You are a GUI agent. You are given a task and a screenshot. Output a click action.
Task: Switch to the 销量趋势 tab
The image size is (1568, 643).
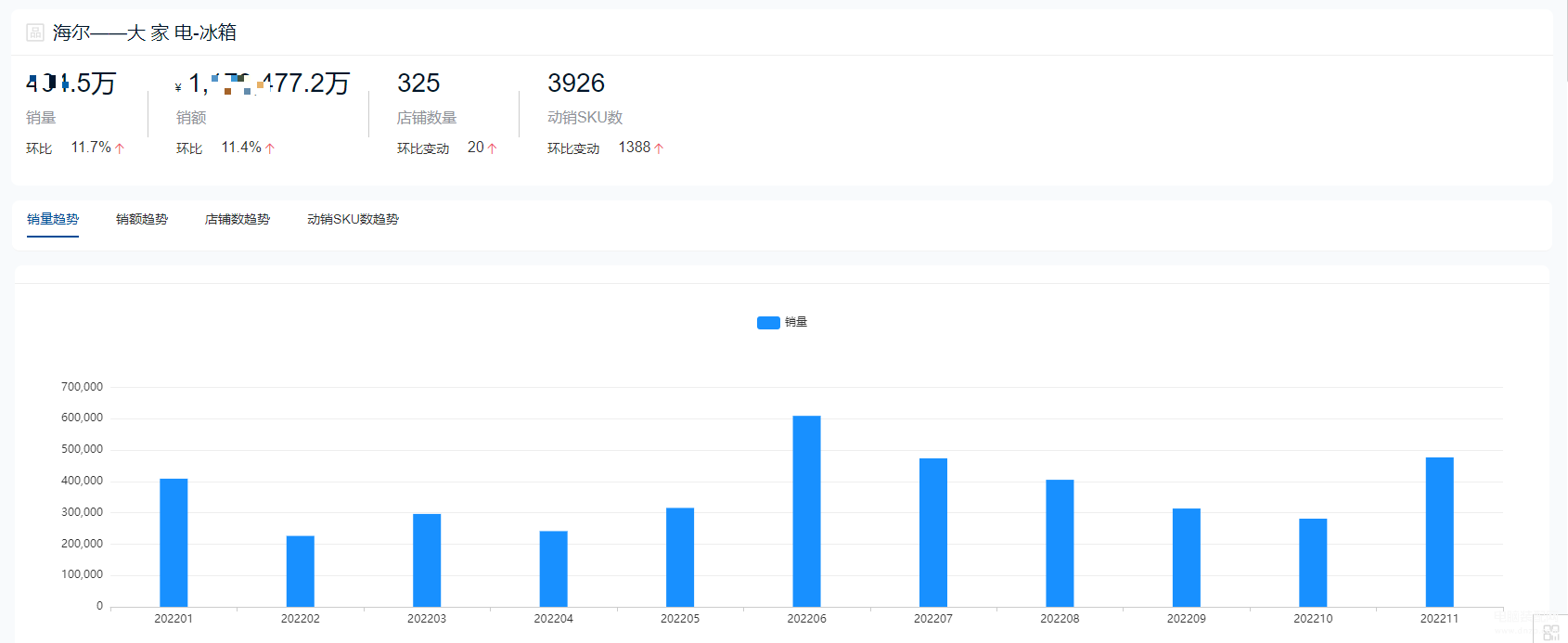pyautogui.click(x=53, y=219)
